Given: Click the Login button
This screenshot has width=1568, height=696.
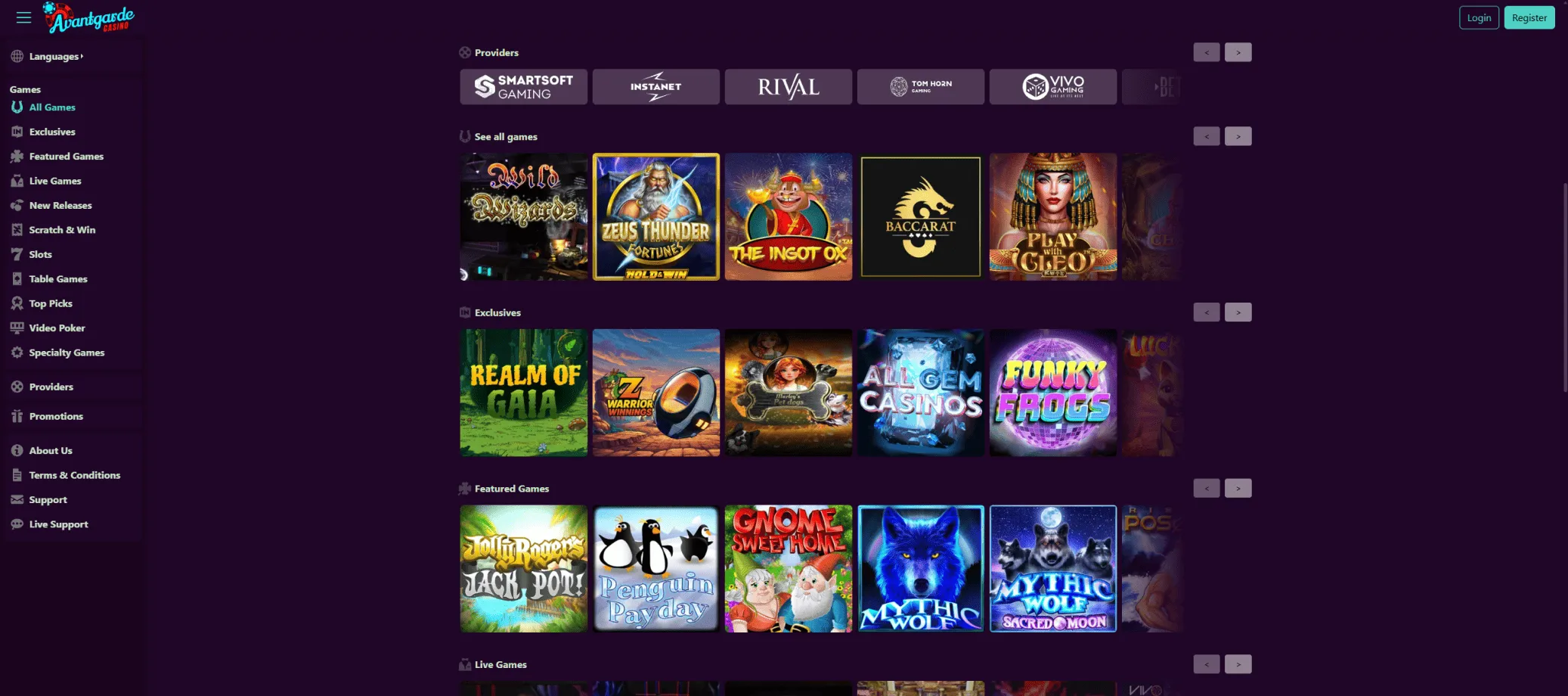Looking at the screenshot, I should click(x=1479, y=17).
